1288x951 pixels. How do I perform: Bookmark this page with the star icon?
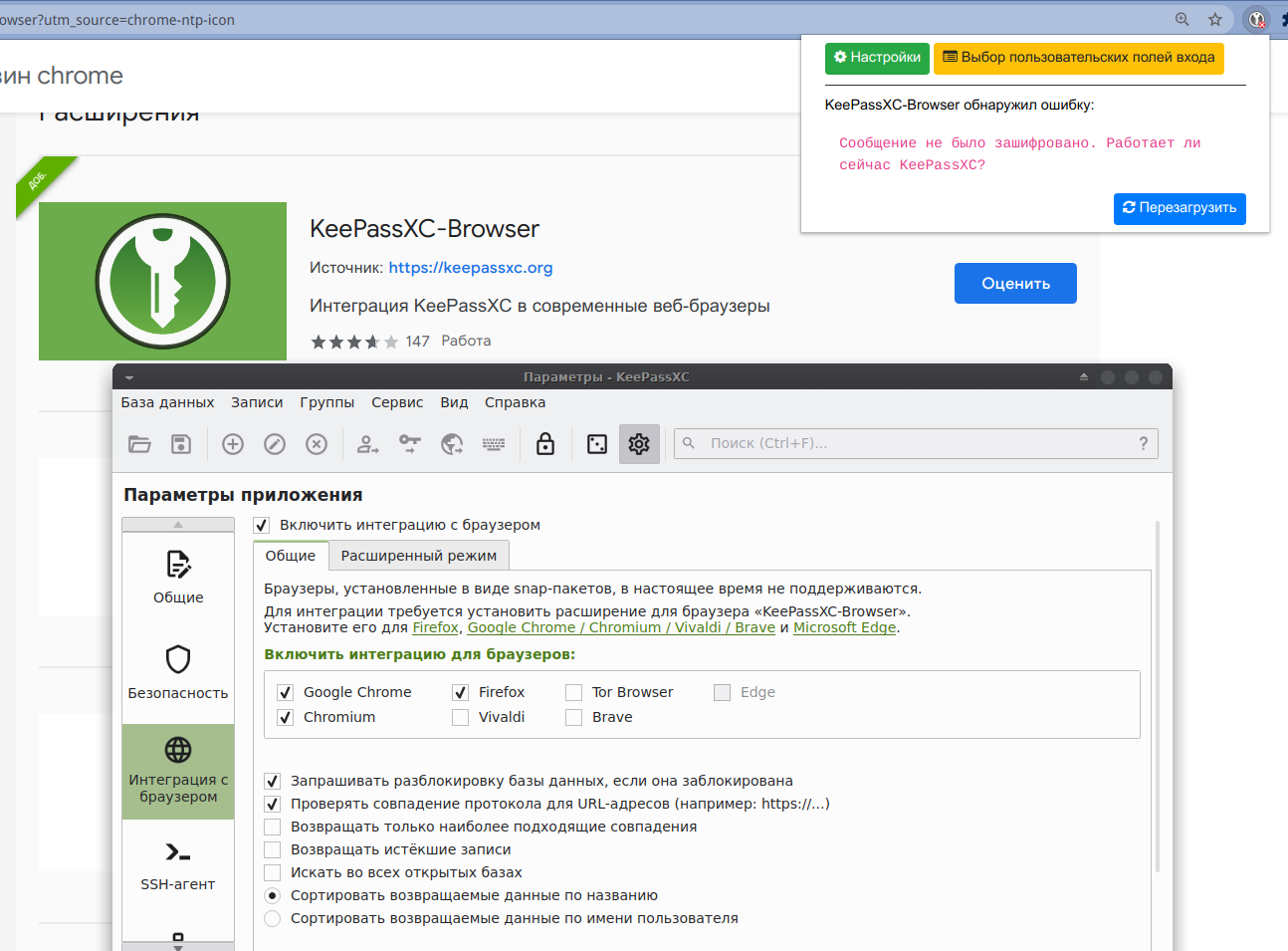(1215, 19)
